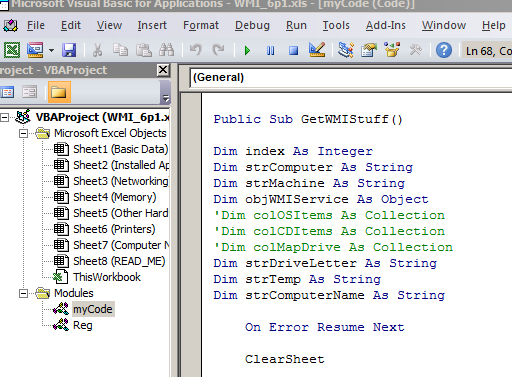Open the Edit menu
This screenshot has width=512, height=377.
pyautogui.click(x=71, y=25)
